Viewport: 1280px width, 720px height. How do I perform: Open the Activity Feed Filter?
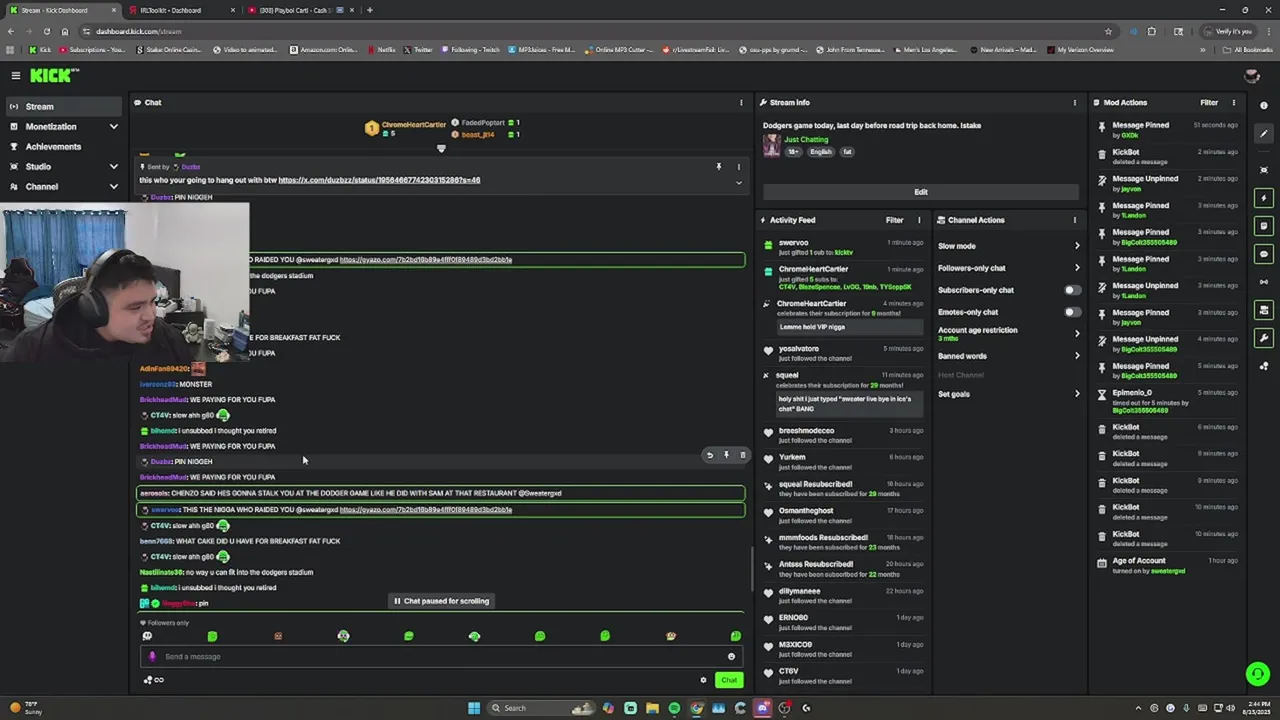pyautogui.click(x=894, y=220)
